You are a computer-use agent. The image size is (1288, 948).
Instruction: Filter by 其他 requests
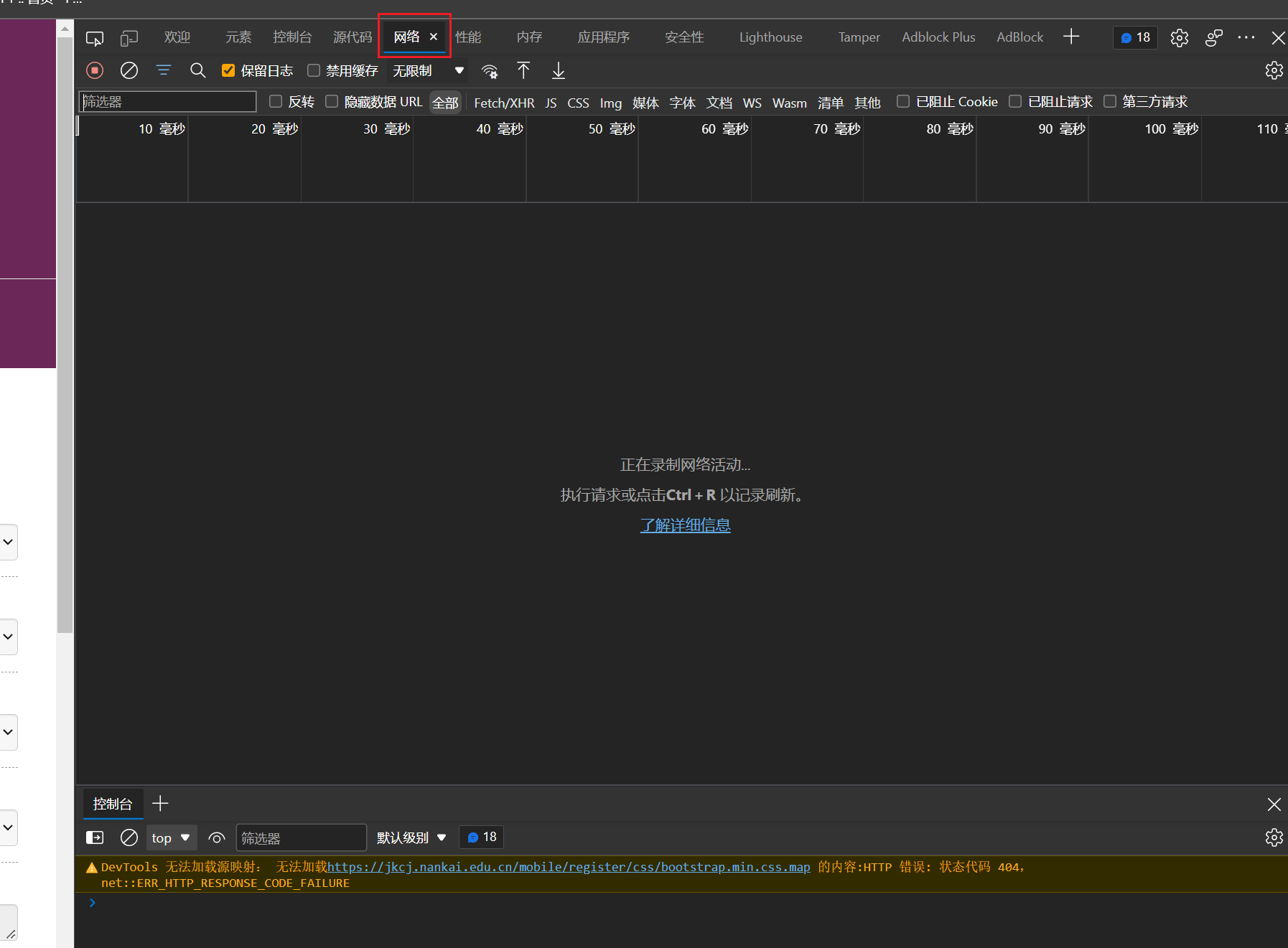click(x=867, y=103)
